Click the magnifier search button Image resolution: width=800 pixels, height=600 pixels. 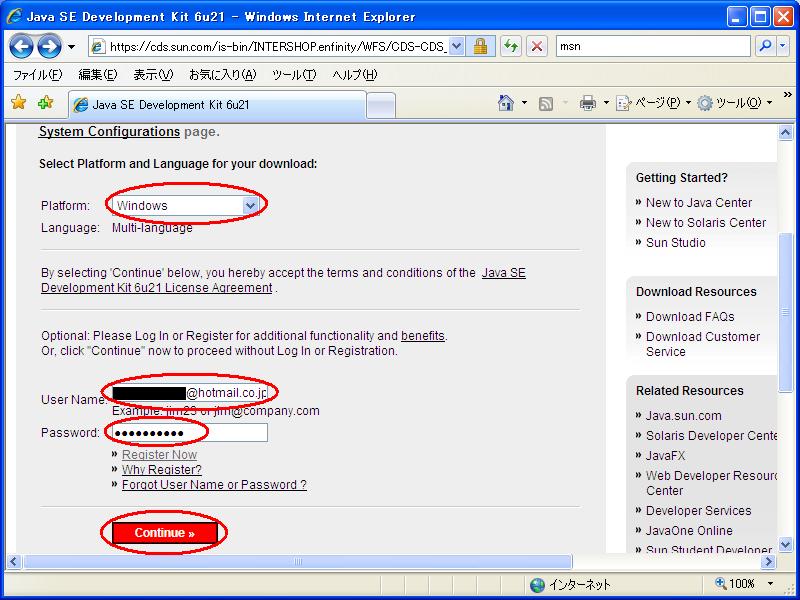point(765,46)
